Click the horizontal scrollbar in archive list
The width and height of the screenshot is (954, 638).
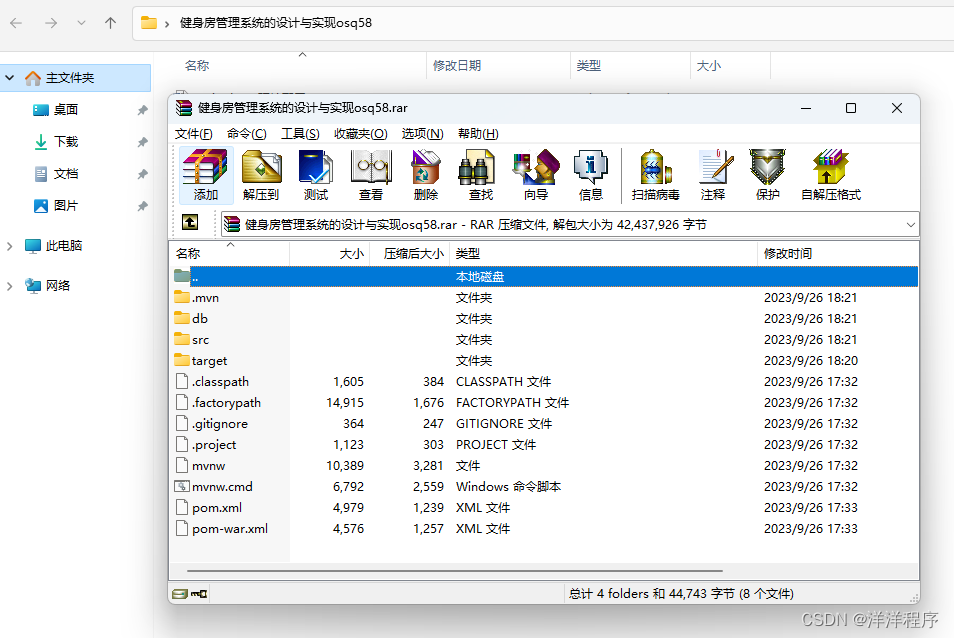pyautogui.click(x=455, y=571)
